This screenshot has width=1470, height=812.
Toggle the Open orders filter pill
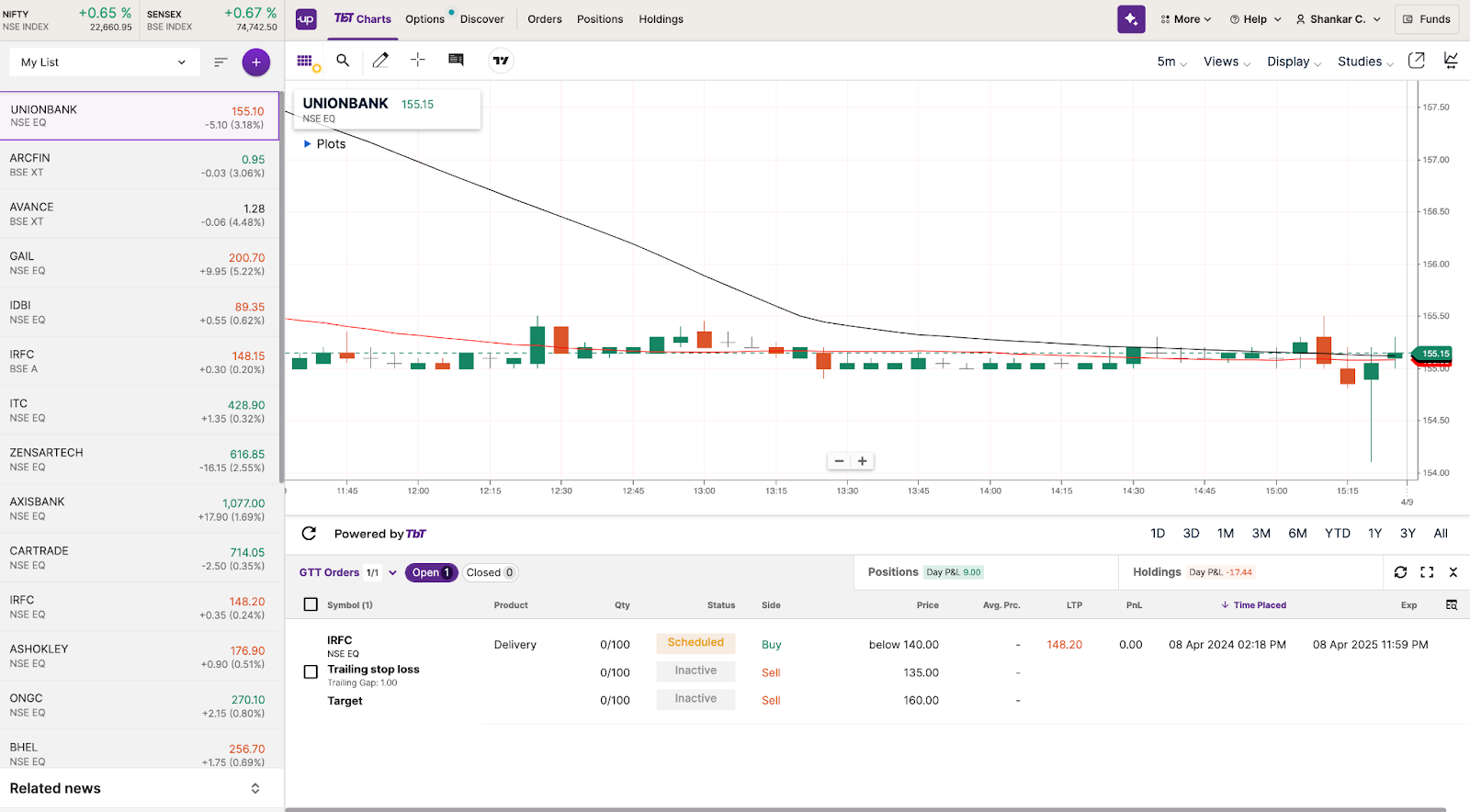pos(430,572)
